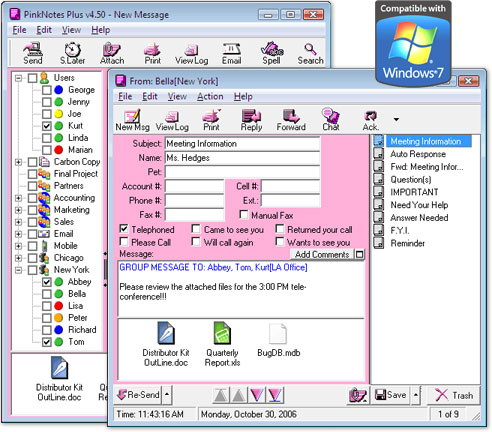Click the Cell # input field

click(x=290, y=186)
